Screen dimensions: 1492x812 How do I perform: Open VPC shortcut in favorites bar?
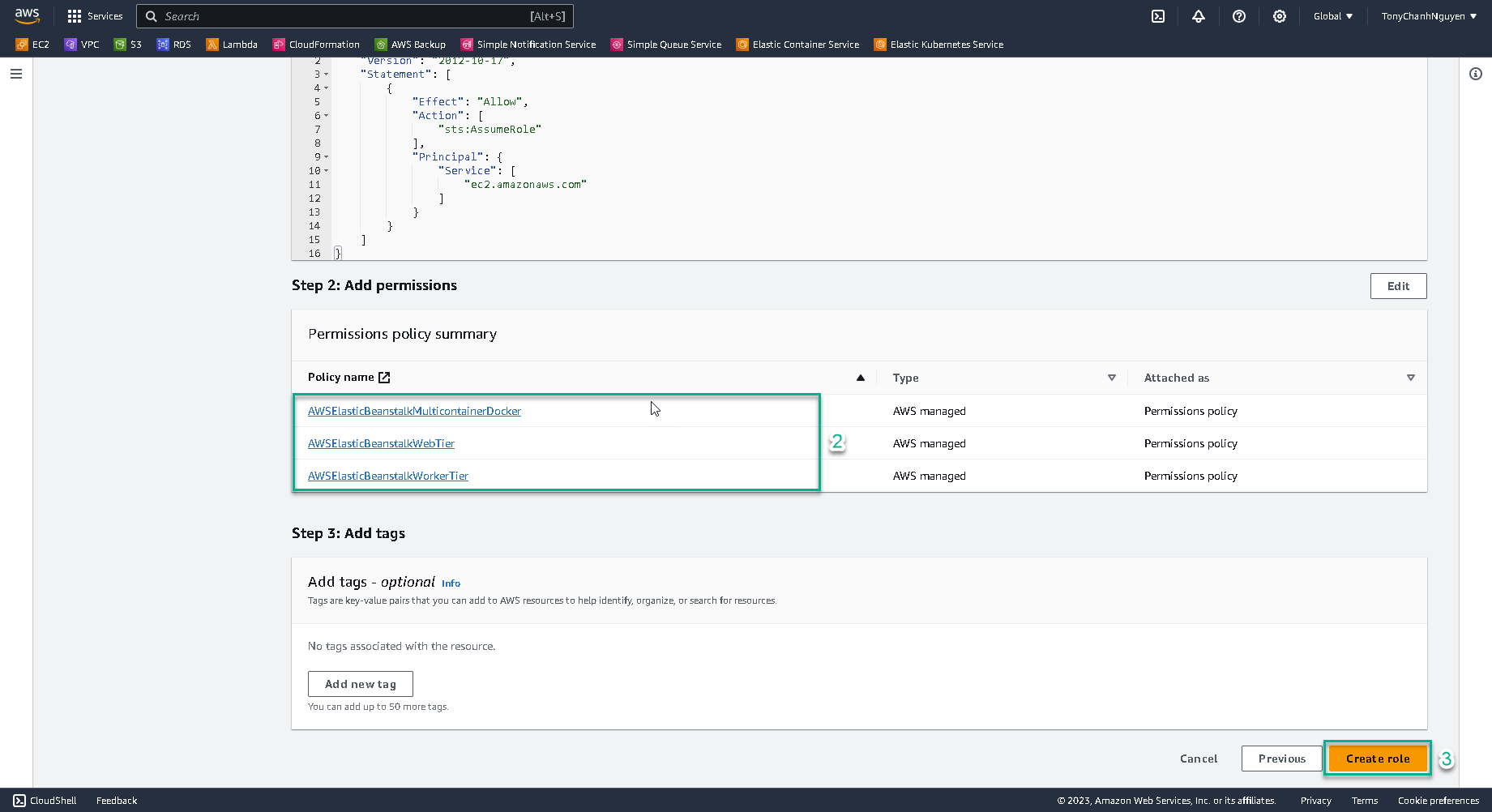click(x=82, y=45)
